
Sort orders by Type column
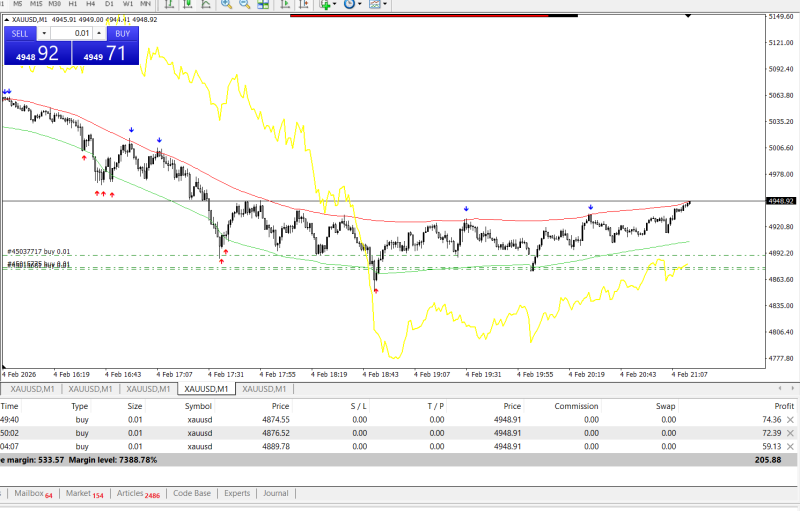(80, 406)
